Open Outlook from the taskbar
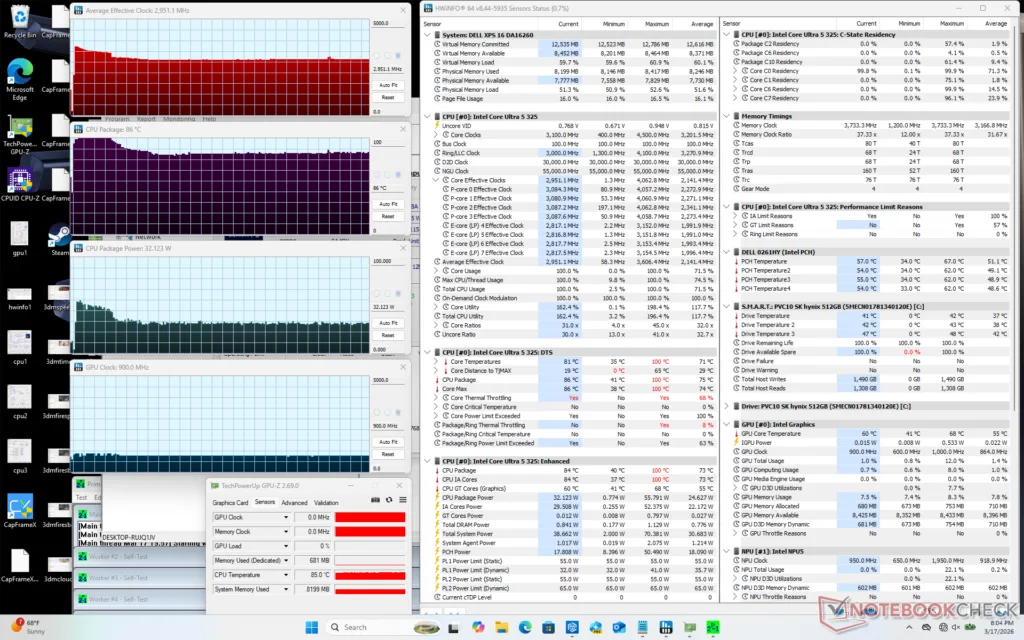Image resolution: width=1024 pixels, height=640 pixels. 617,627
